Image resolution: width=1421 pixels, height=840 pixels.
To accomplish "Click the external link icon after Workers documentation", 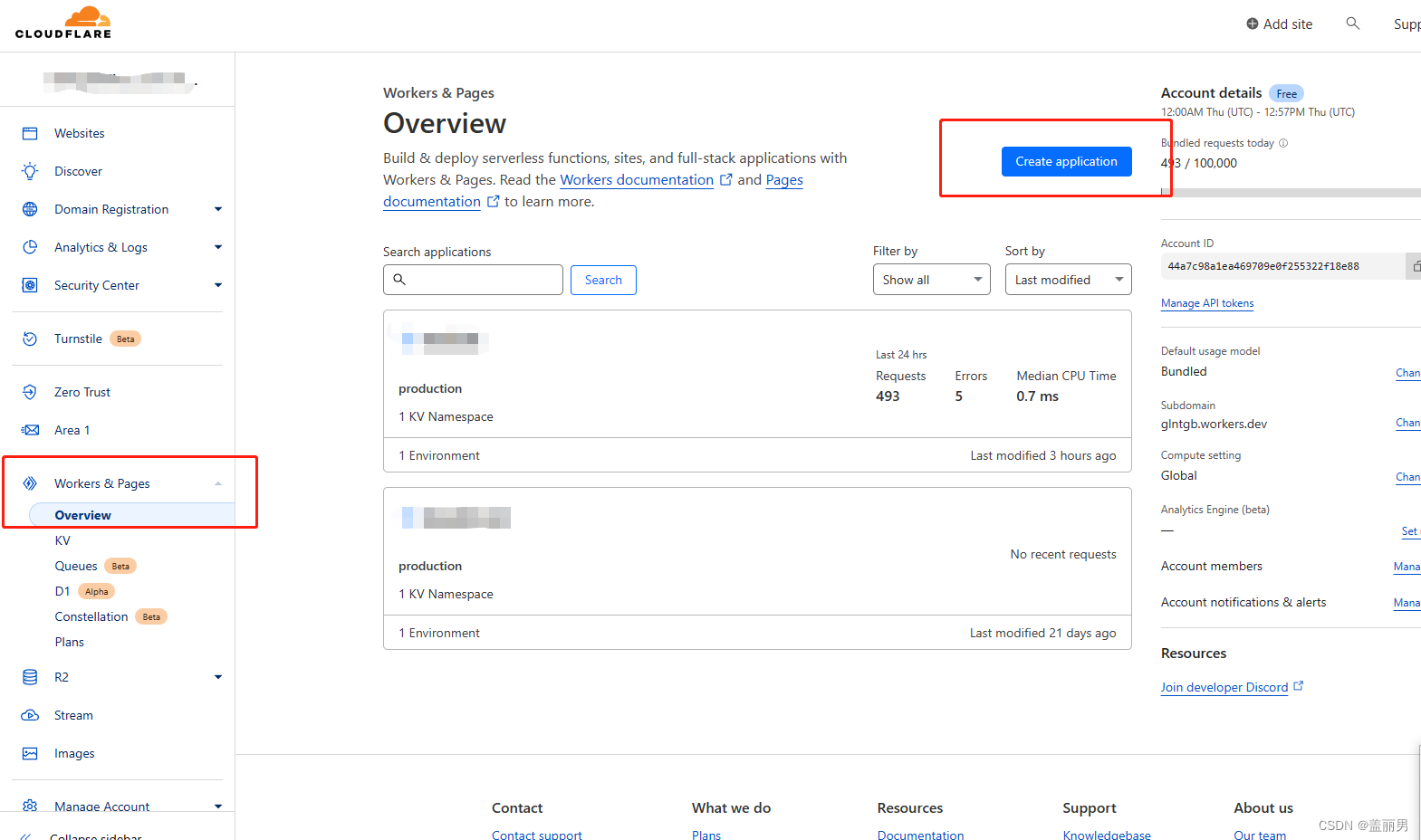I will [x=725, y=179].
